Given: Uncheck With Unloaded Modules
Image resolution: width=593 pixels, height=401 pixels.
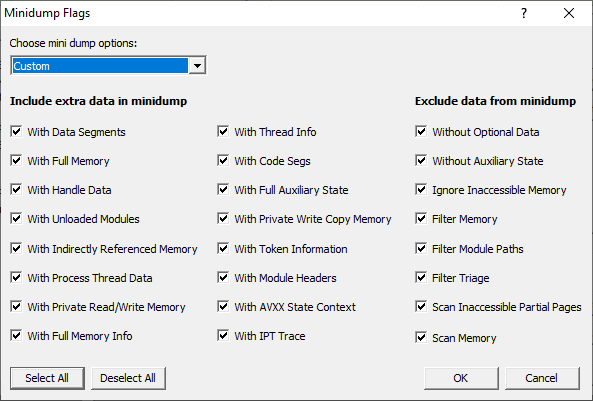Looking at the screenshot, I should 16,219.
